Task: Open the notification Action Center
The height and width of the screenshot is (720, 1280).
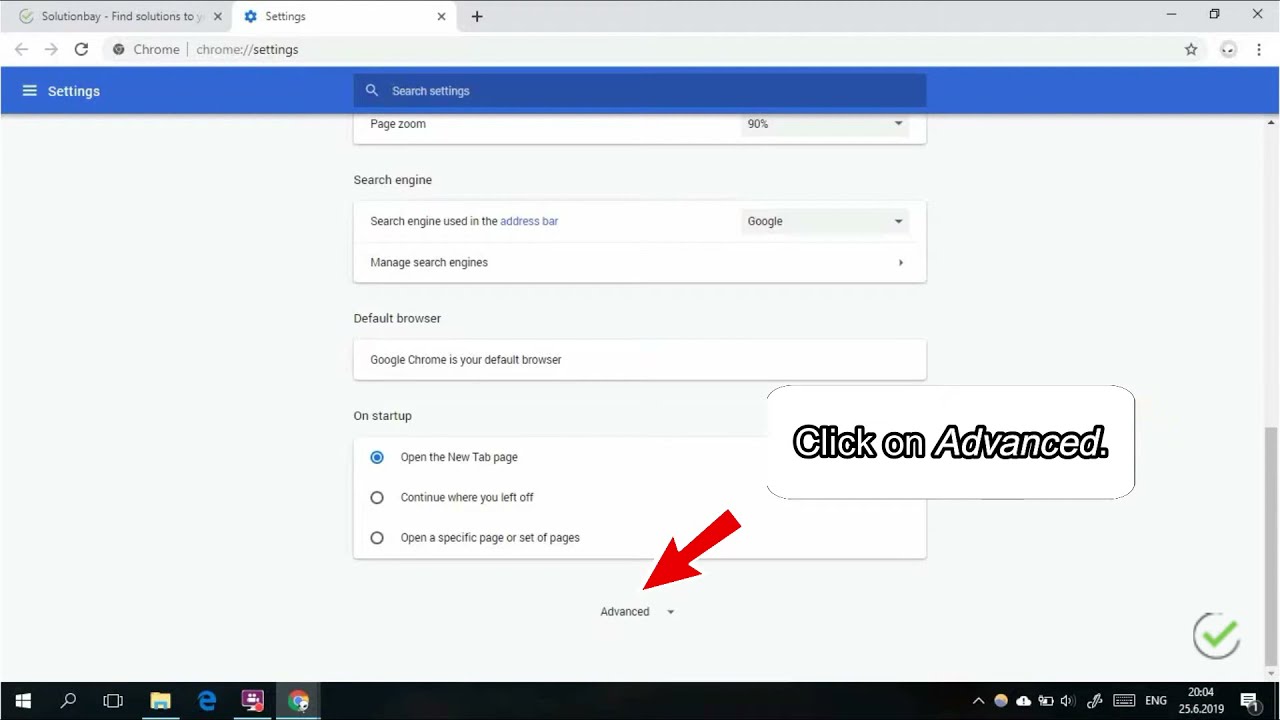Action: click(x=1249, y=701)
